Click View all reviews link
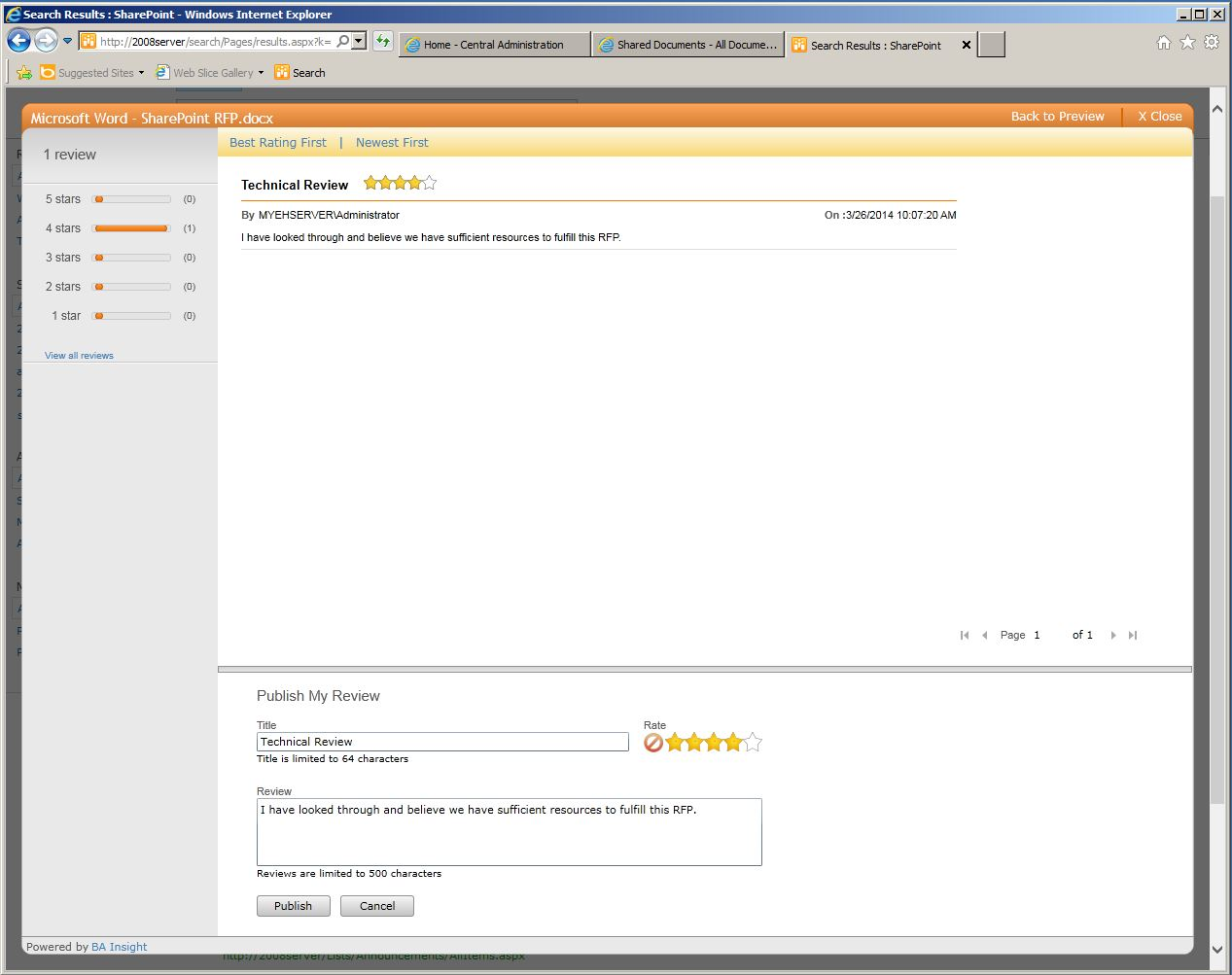 79,356
